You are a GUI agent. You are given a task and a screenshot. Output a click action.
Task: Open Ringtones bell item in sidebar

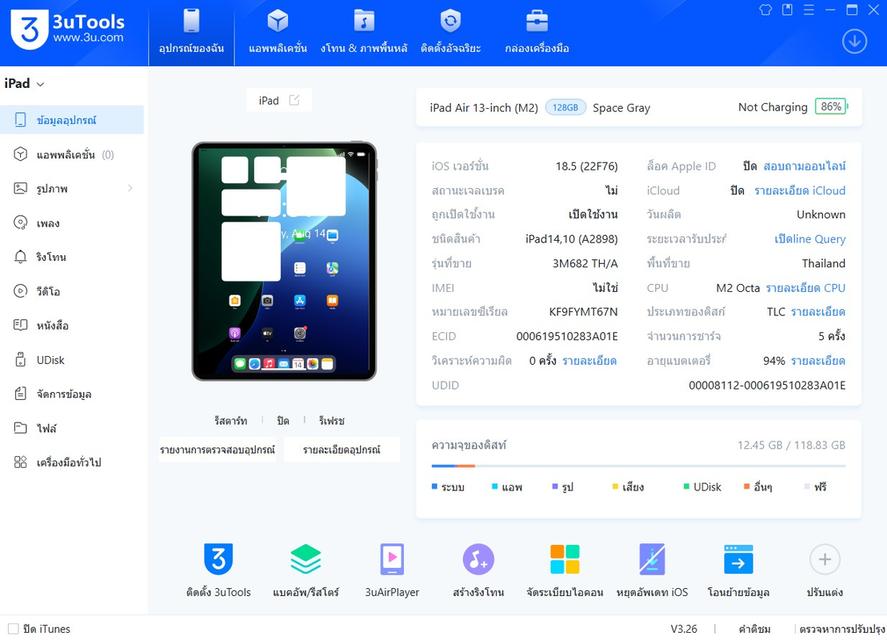click(72, 257)
